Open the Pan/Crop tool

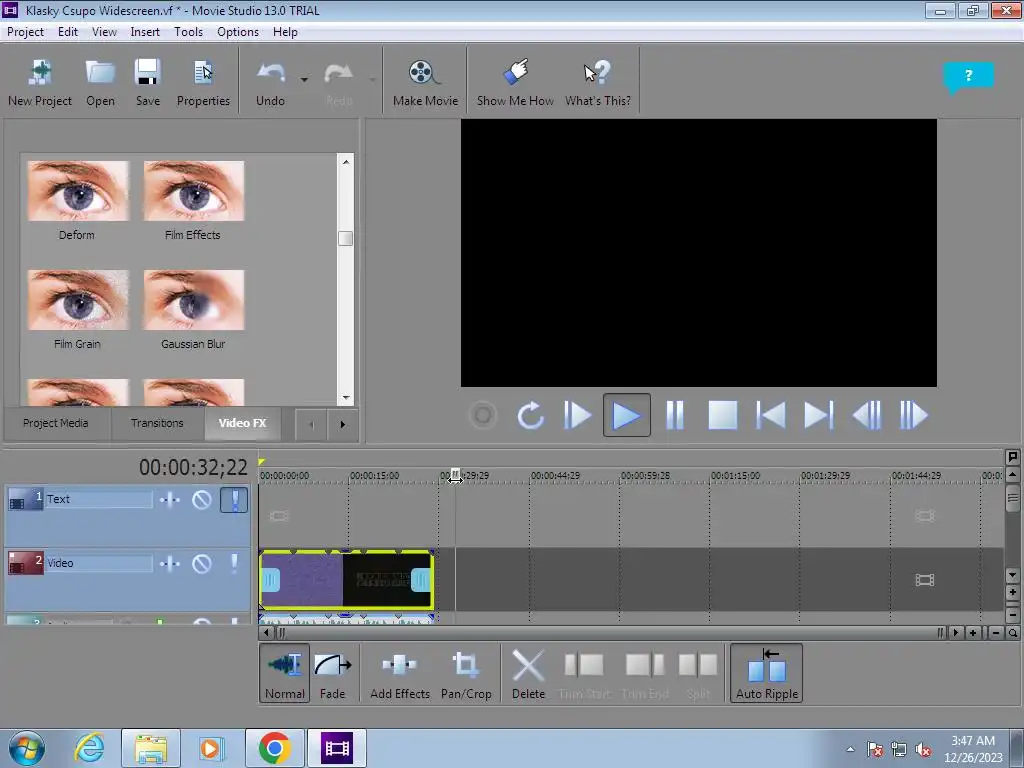[466, 673]
